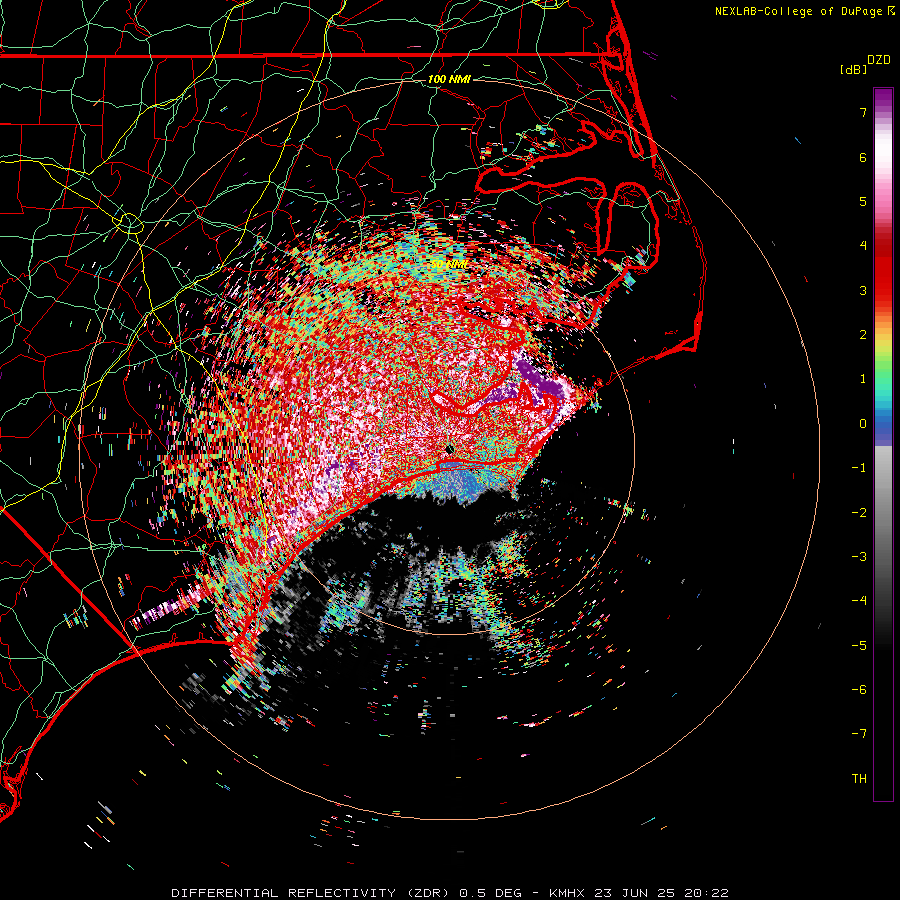Click the -6 dB scale value
Viewport: 900px width, 900px height.
pyautogui.click(x=859, y=690)
